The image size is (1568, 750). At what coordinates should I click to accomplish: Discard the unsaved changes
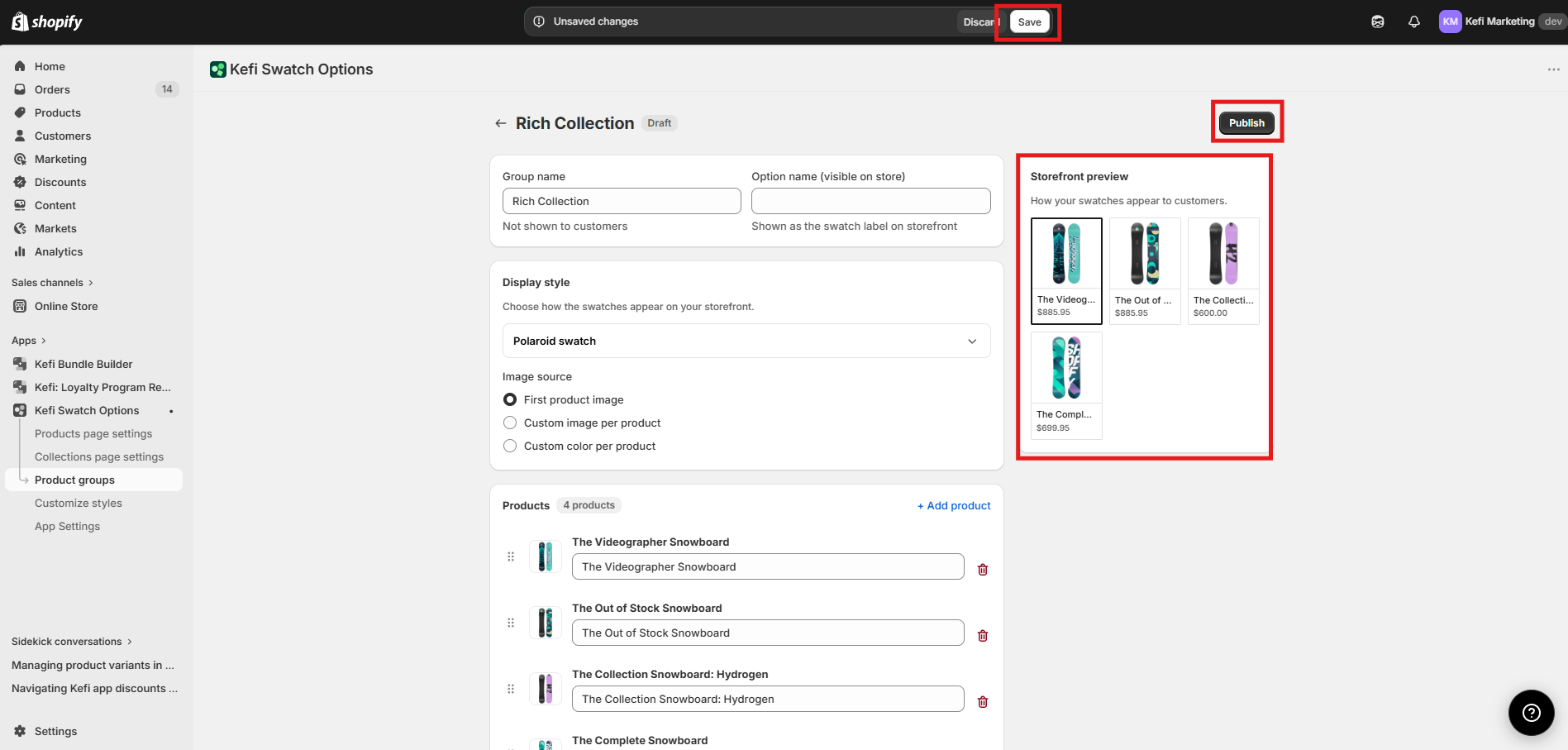[981, 22]
